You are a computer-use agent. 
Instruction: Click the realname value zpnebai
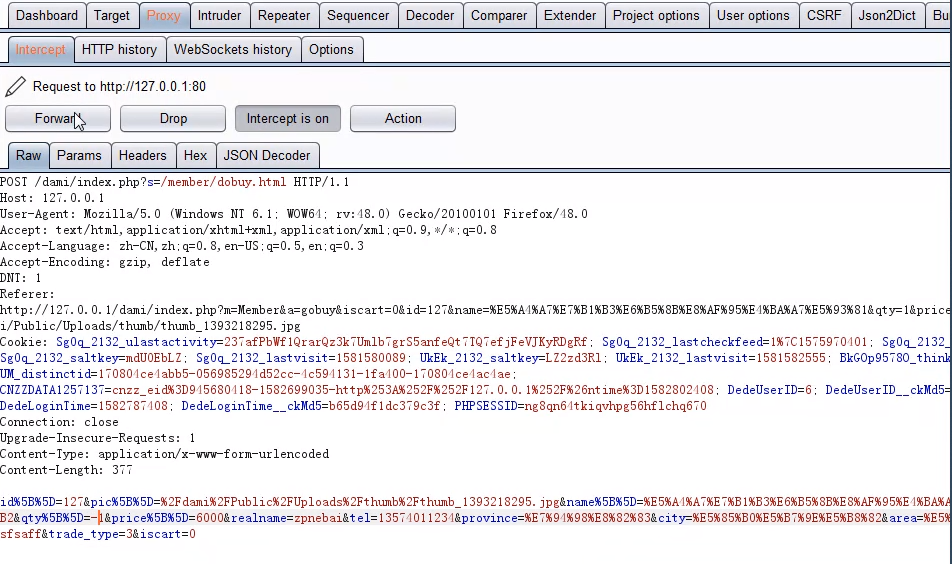coord(318,518)
